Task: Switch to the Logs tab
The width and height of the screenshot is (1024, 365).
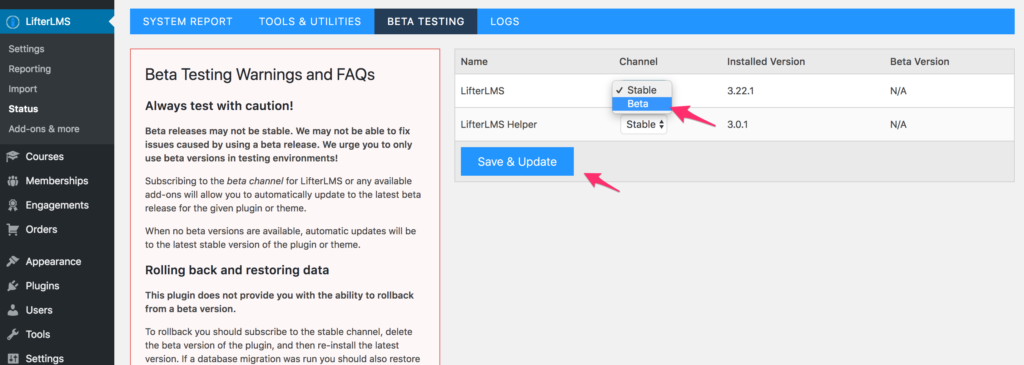Action: click(x=505, y=22)
